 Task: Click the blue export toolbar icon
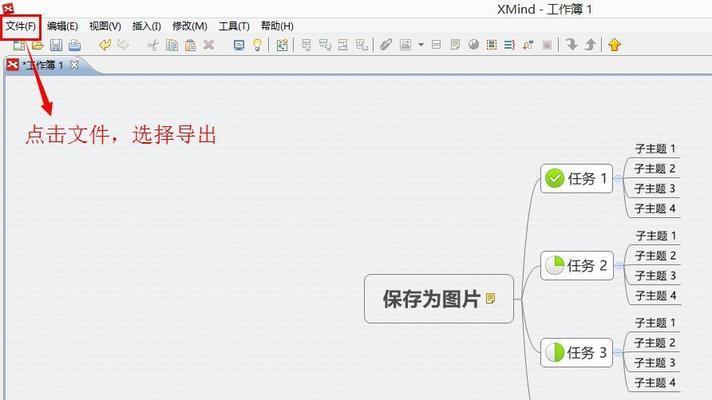point(74,45)
